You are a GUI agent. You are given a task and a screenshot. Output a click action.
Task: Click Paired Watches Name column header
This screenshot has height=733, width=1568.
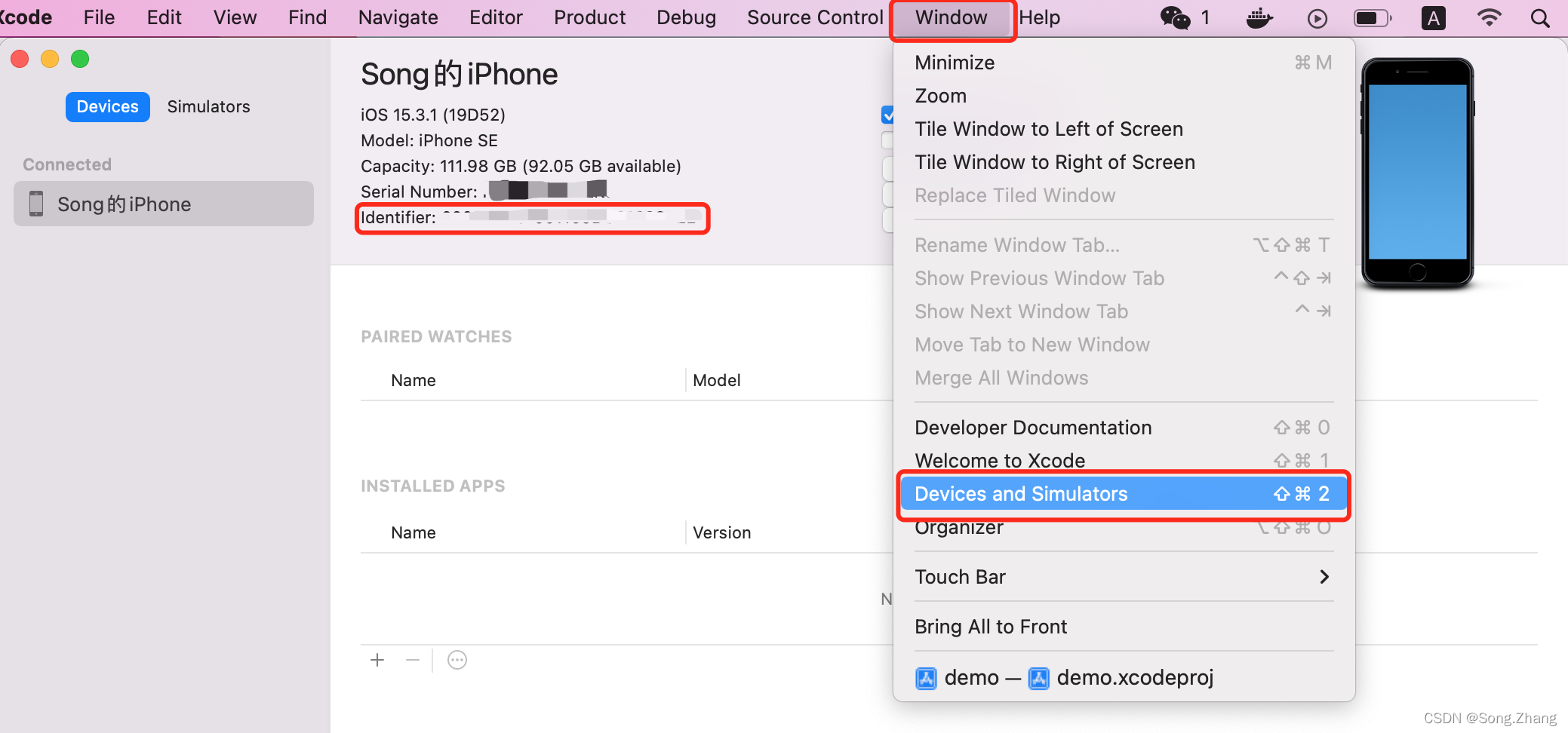click(x=414, y=380)
